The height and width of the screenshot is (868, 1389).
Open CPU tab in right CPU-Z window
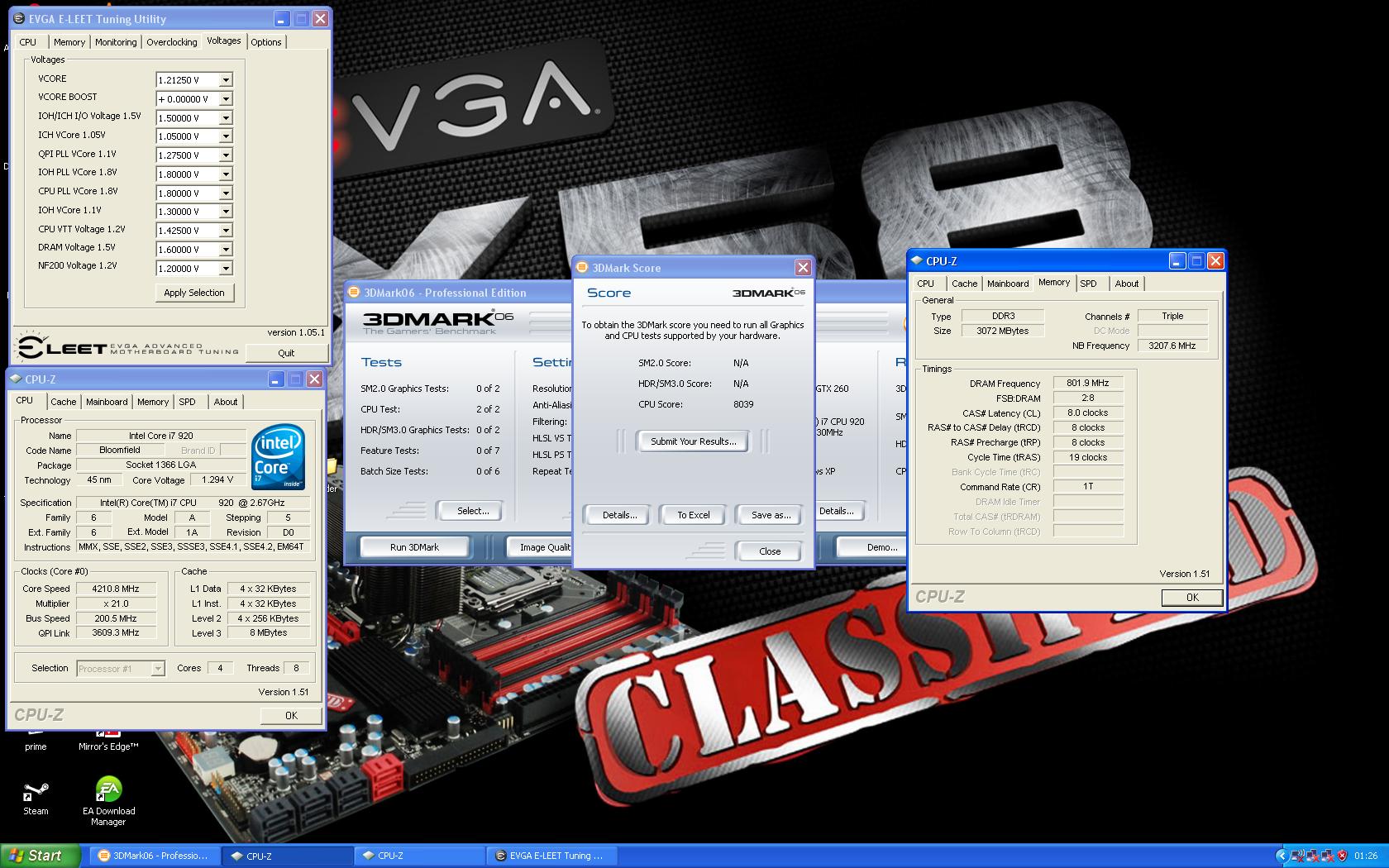(926, 284)
